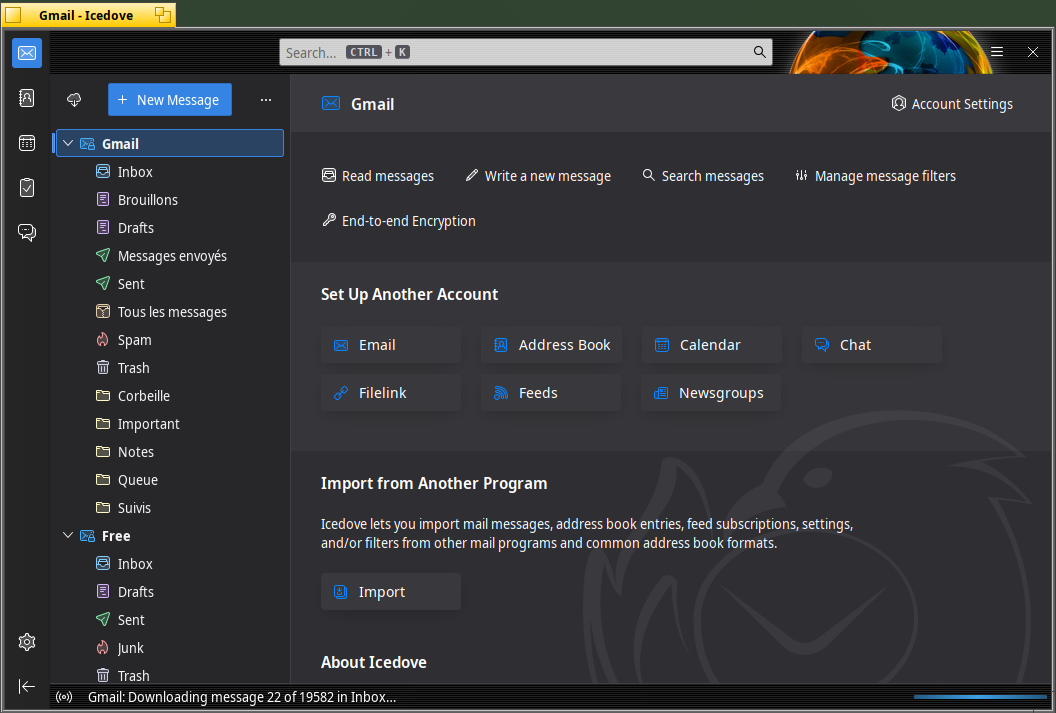Open the Calendar space in sidebar
Image resolution: width=1056 pixels, height=713 pixels.
[27, 143]
